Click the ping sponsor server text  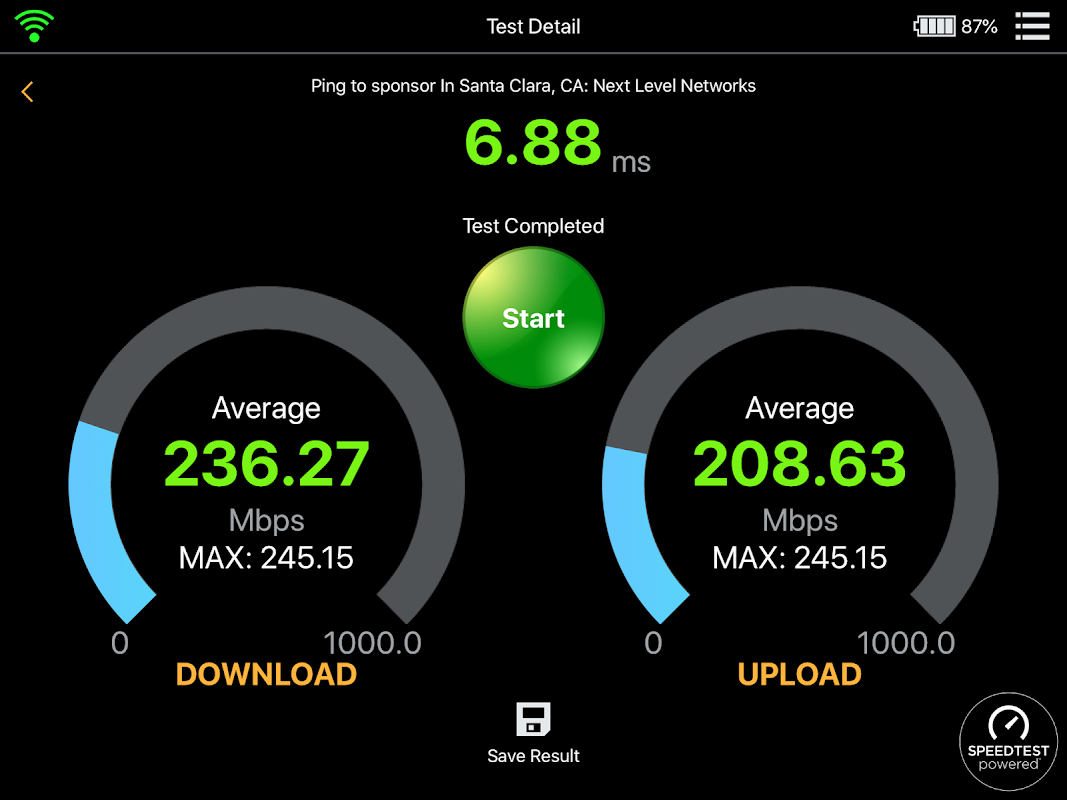click(533, 86)
